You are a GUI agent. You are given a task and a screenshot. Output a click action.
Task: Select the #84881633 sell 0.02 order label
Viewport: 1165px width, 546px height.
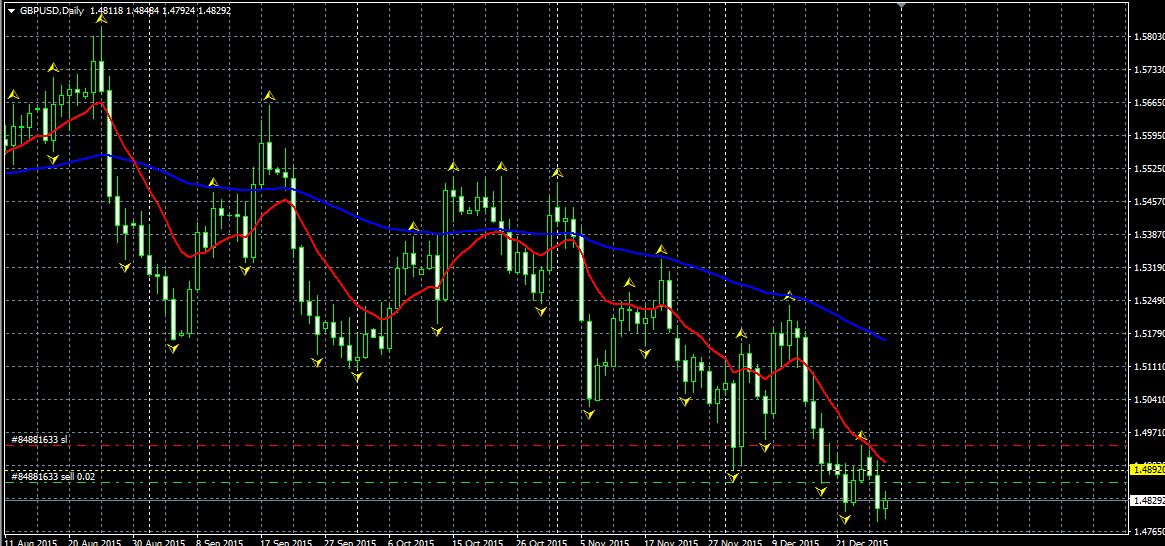53,476
